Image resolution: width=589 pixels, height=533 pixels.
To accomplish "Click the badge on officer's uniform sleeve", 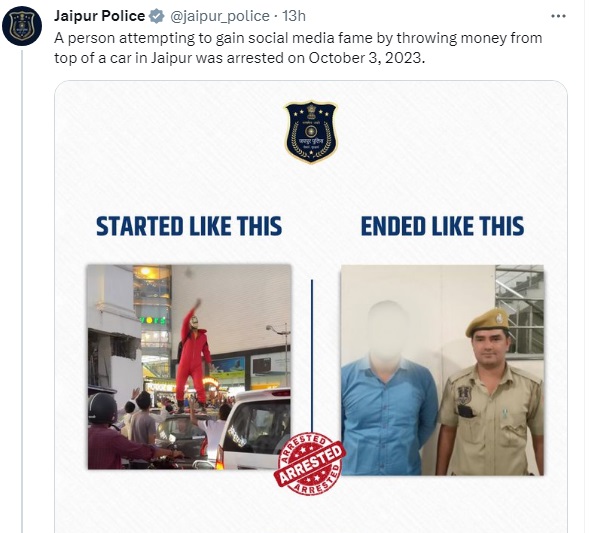I will [x=464, y=395].
